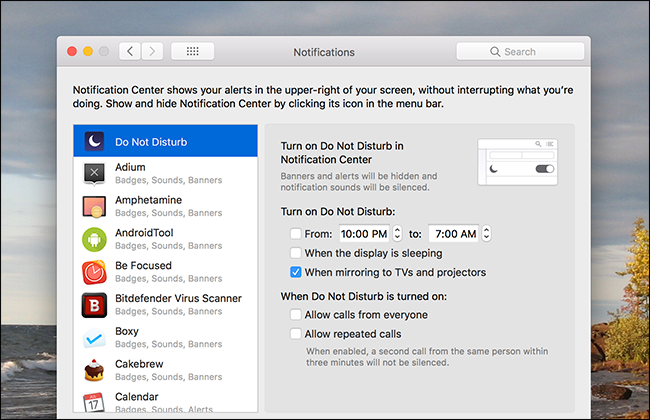
Task: Click the Adium app icon
Action: coord(94,173)
